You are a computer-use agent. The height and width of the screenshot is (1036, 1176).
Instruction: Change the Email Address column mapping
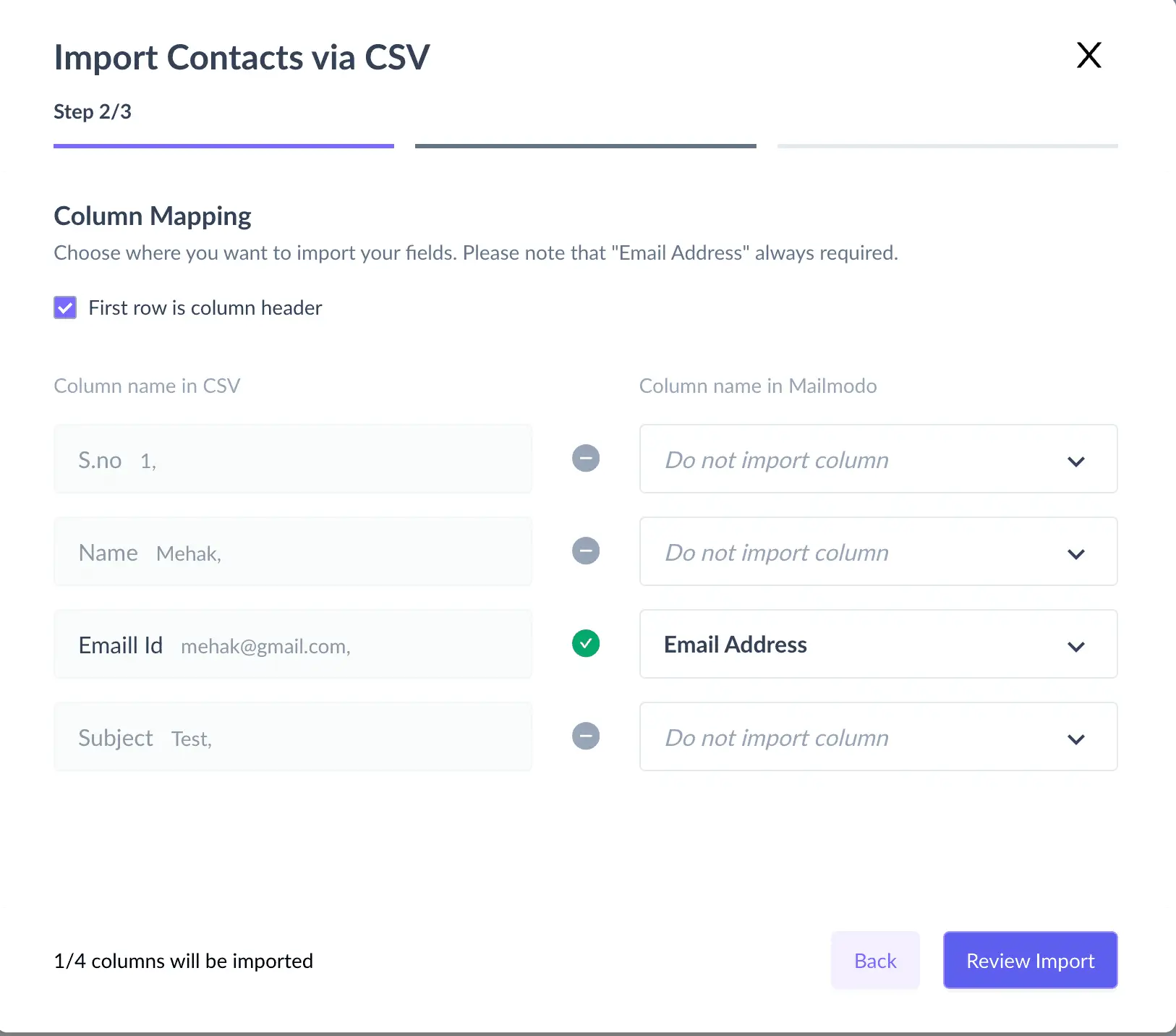pyautogui.click(x=878, y=644)
